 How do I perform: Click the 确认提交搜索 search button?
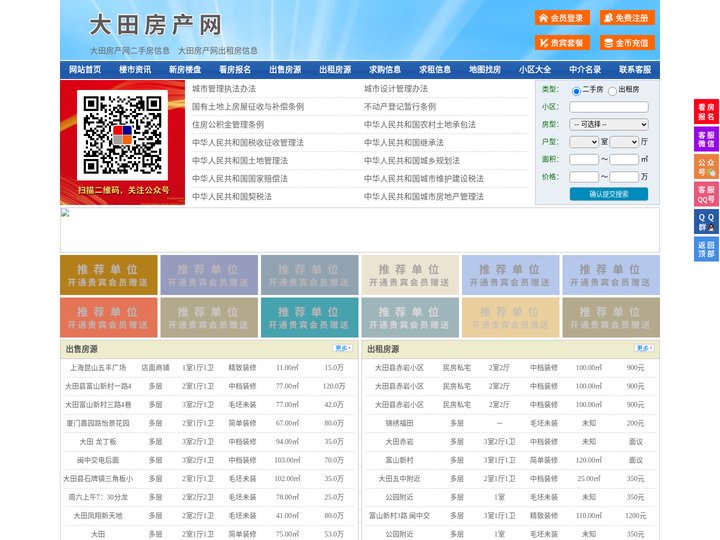pyautogui.click(x=609, y=194)
